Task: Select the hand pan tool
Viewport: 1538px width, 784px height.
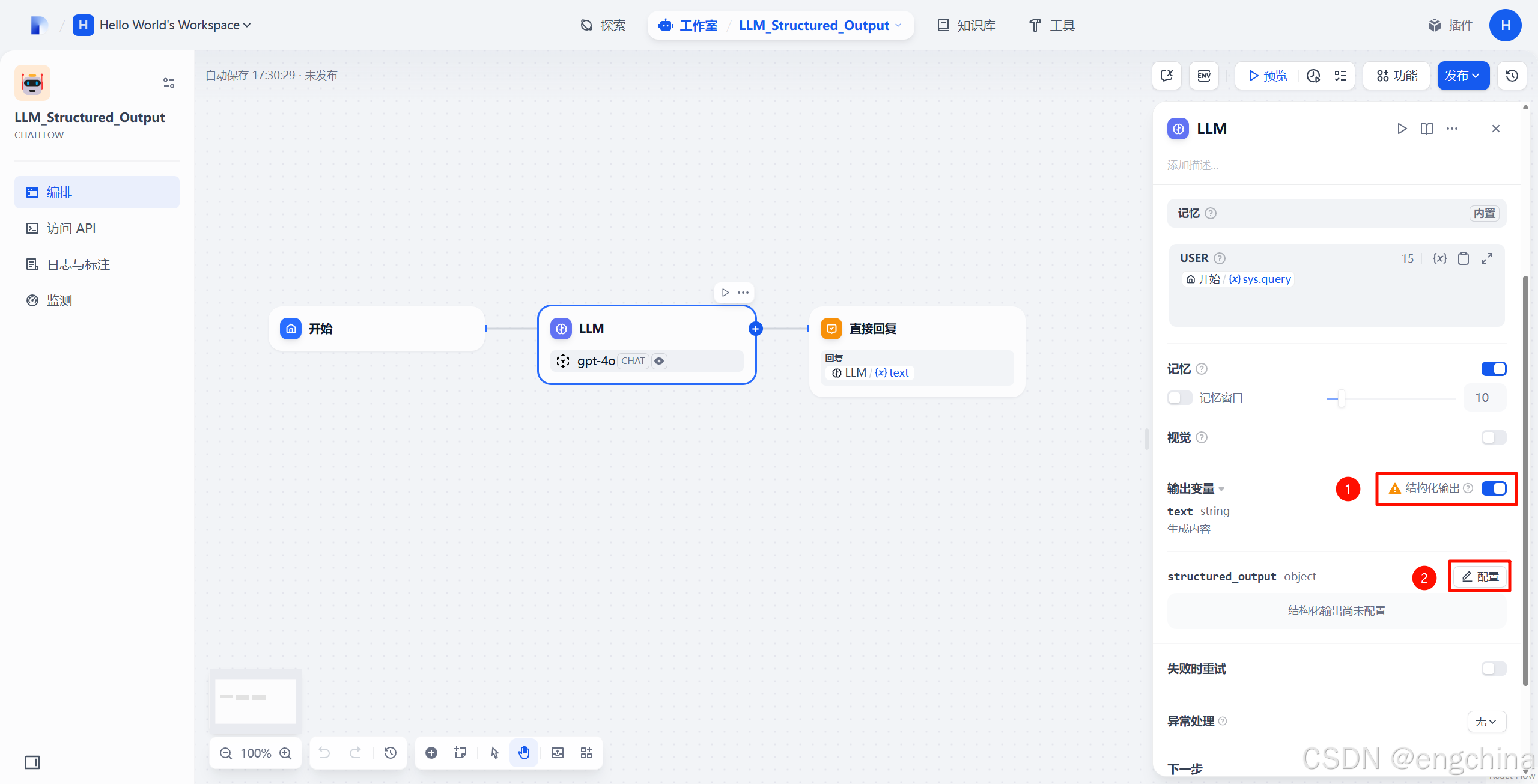Action: [524, 753]
